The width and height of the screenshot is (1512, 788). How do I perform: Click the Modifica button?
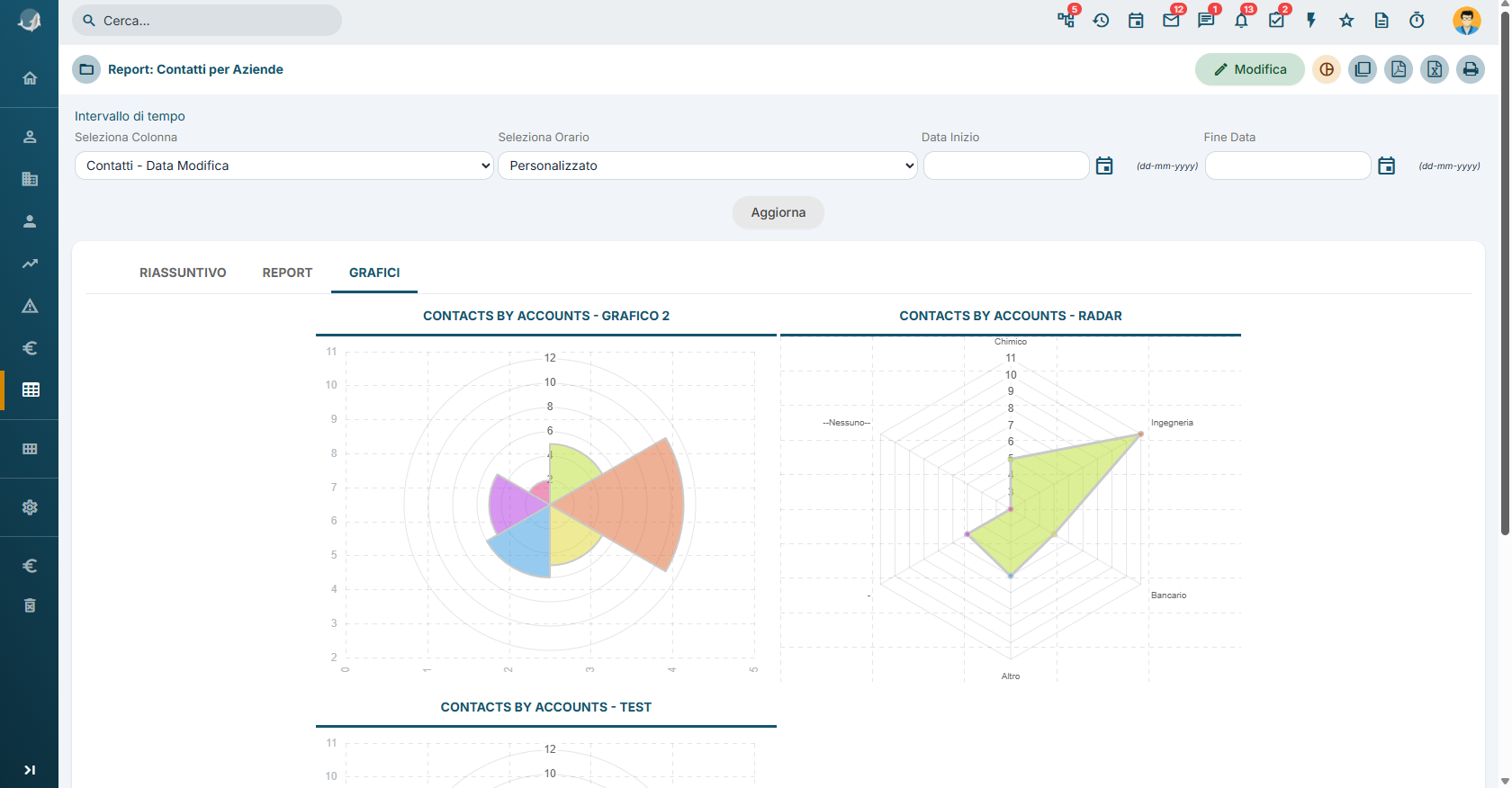(1250, 69)
